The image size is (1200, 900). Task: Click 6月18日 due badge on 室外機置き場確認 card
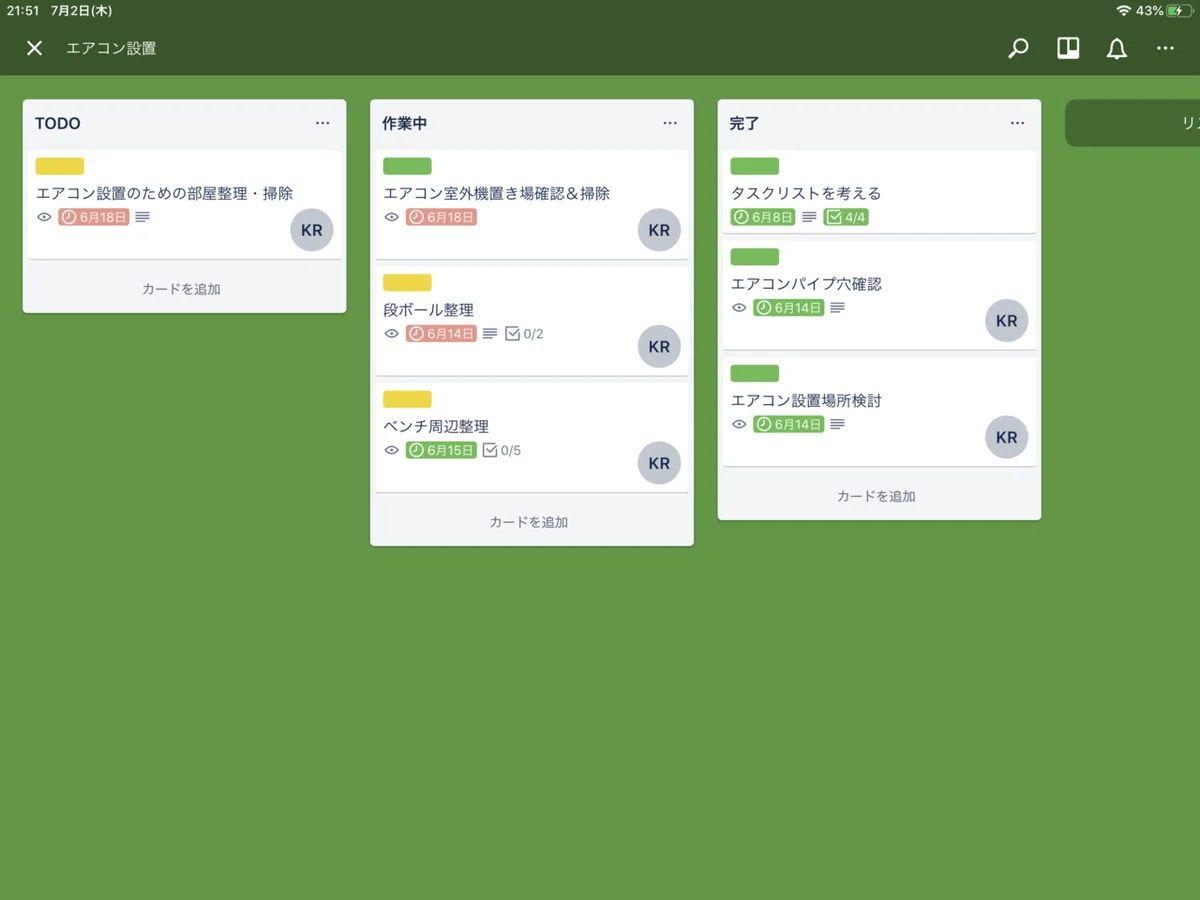click(x=441, y=217)
